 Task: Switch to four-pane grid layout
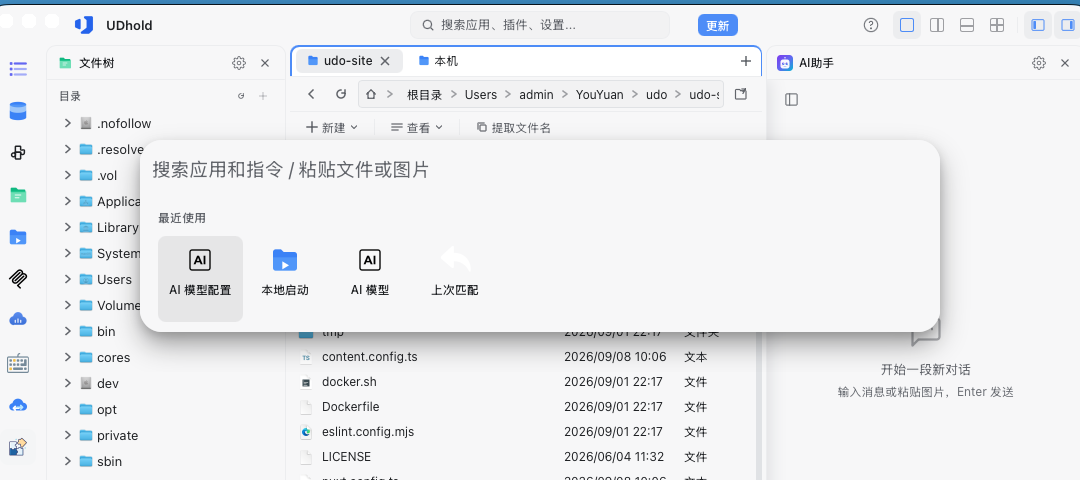tap(997, 25)
